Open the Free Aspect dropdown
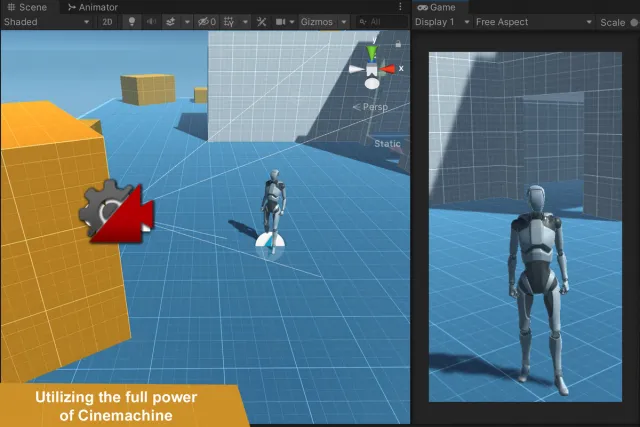640x427 pixels. tap(534, 22)
